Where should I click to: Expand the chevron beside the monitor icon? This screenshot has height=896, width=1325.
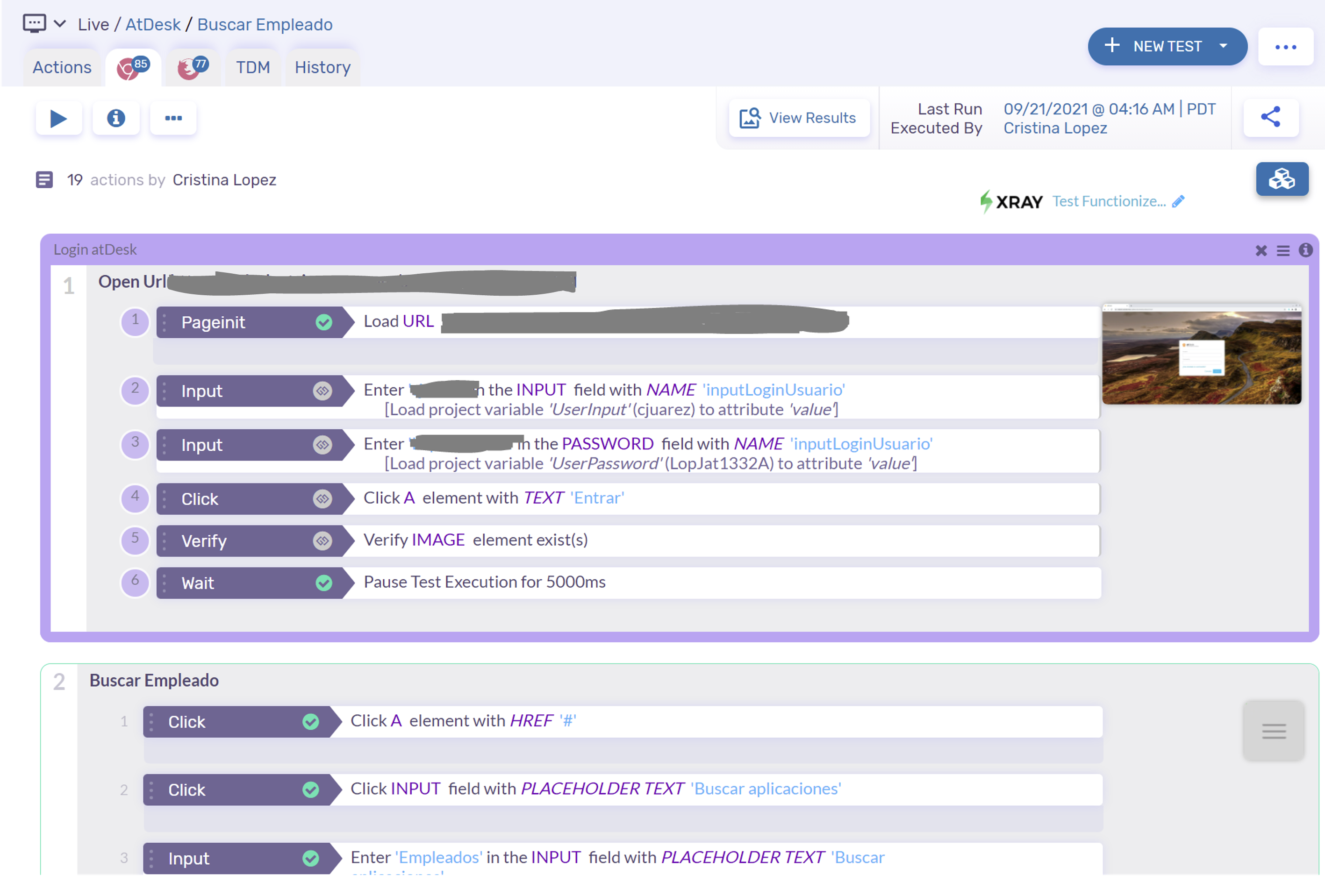click(x=60, y=24)
